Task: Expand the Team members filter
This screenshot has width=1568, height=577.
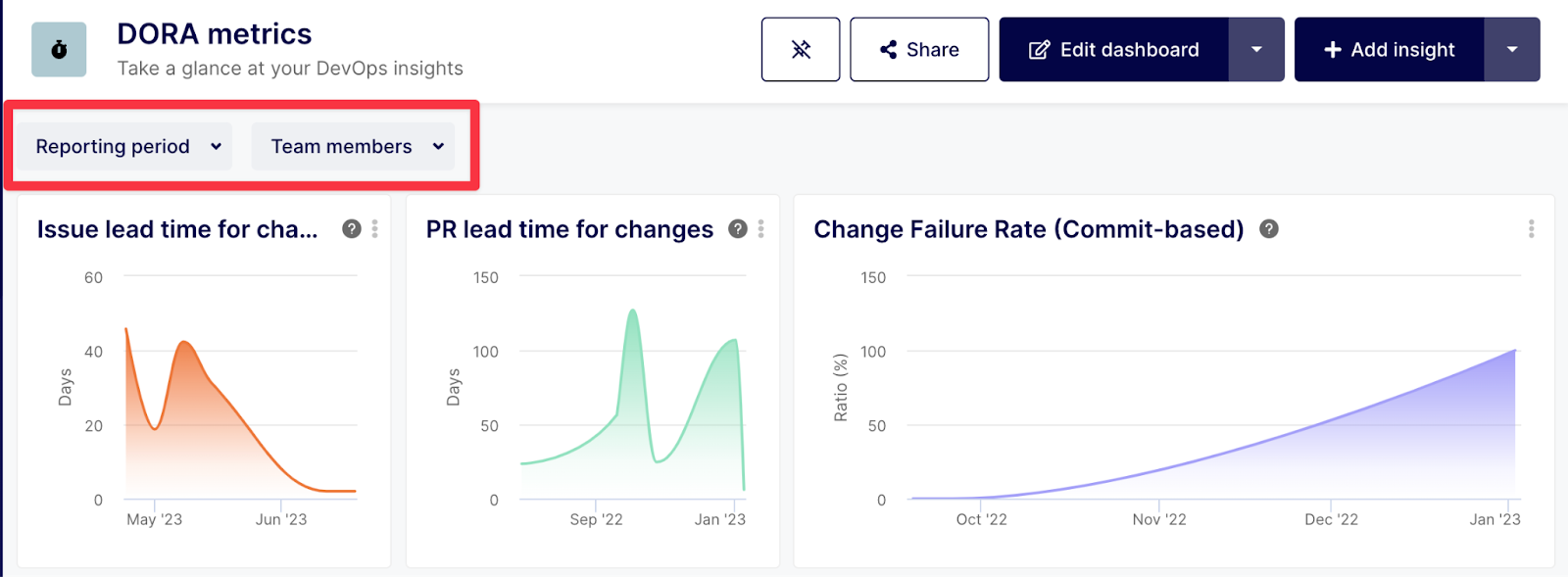Action: [x=353, y=146]
